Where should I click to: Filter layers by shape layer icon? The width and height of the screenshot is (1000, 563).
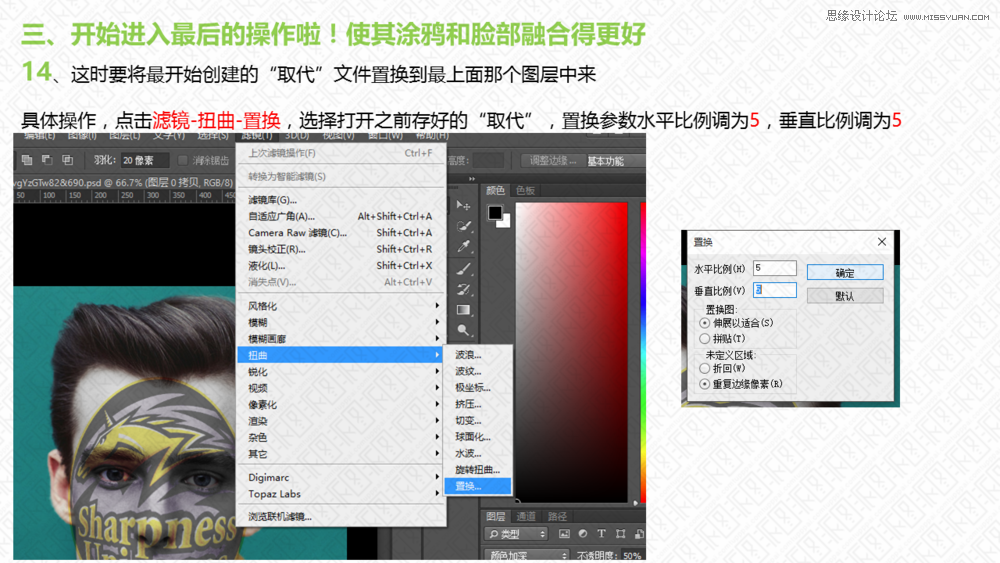click(621, 534)
